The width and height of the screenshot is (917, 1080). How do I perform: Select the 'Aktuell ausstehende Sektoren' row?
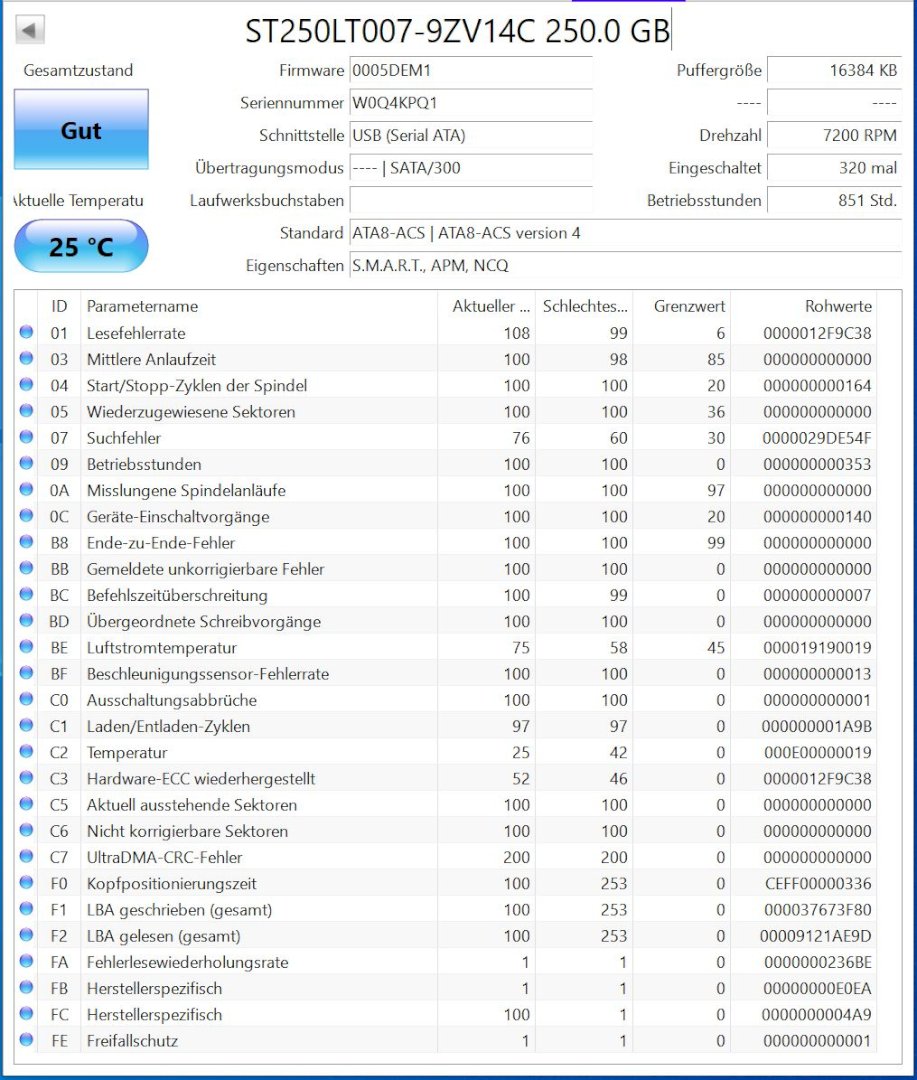tap(191, 805)
